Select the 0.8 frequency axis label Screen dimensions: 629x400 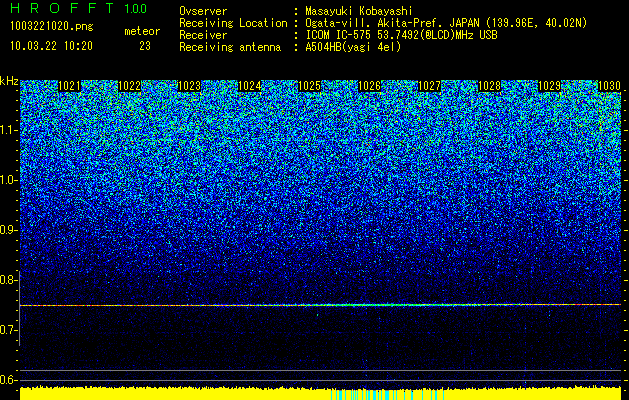[7, 280]
